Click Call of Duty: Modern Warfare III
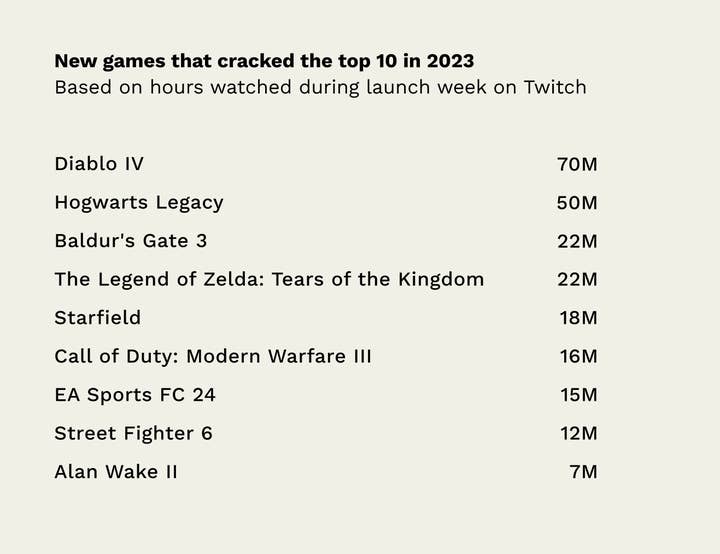This screenshot has height=554, width=720. (213, 356)
